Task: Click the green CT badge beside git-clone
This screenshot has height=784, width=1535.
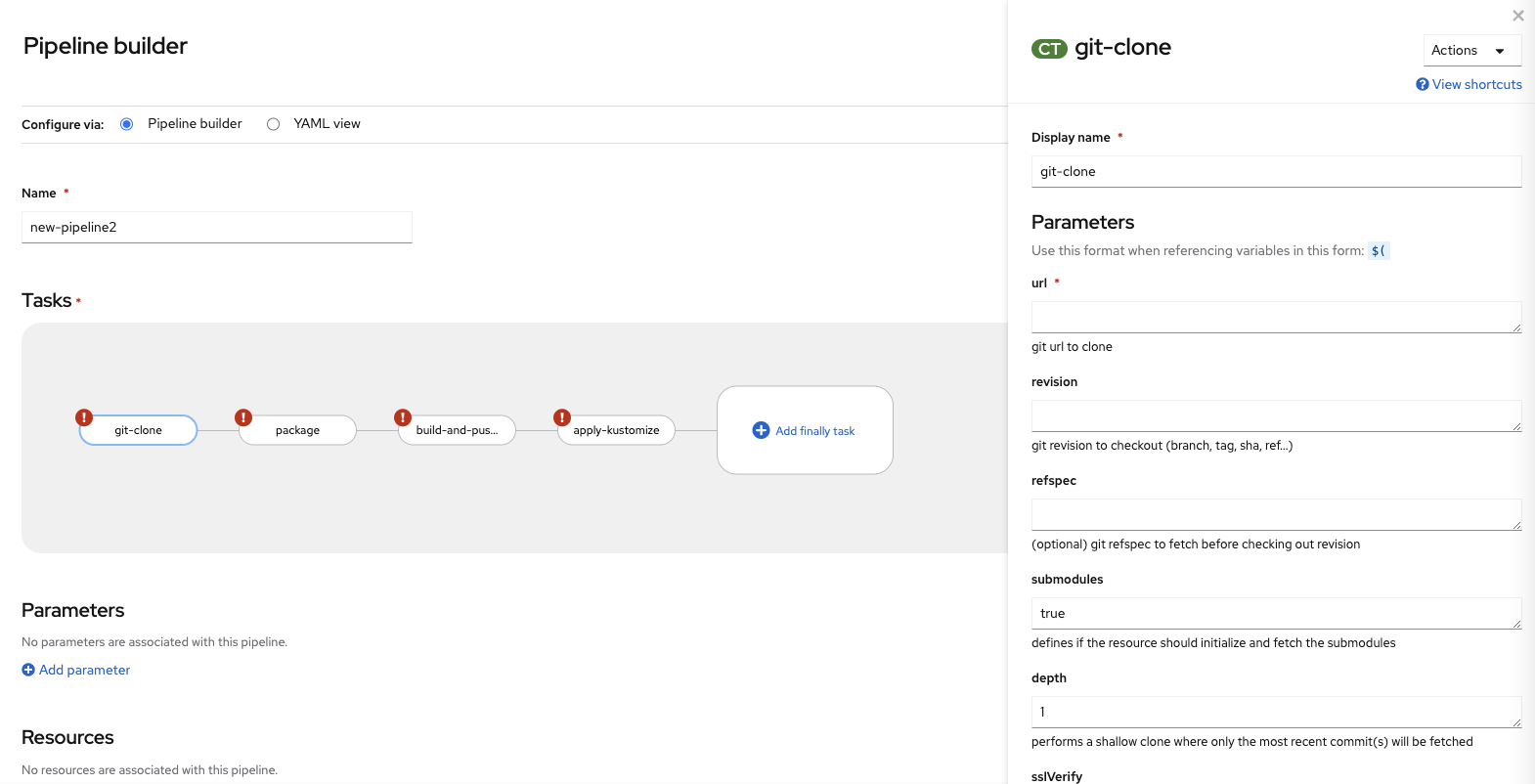Action: coord(1049,49)
